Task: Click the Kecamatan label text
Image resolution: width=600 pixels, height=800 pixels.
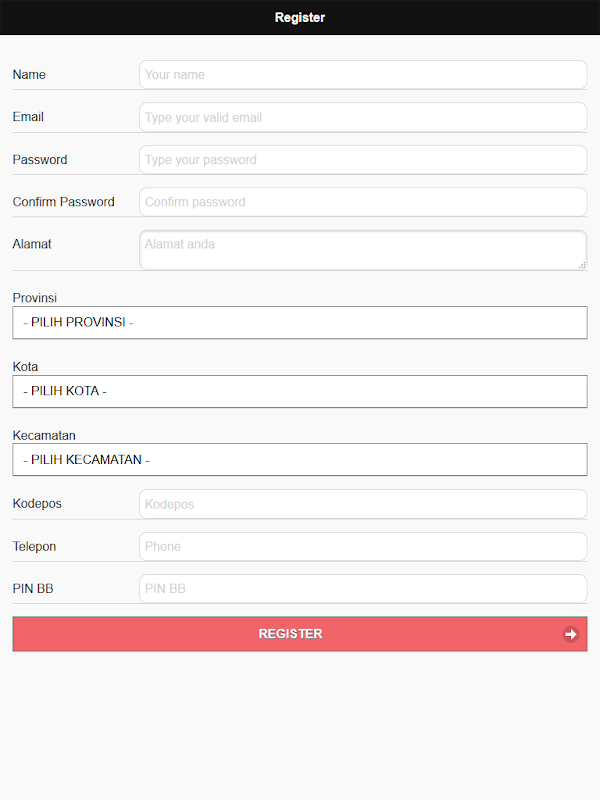Action: pos(44,435)
